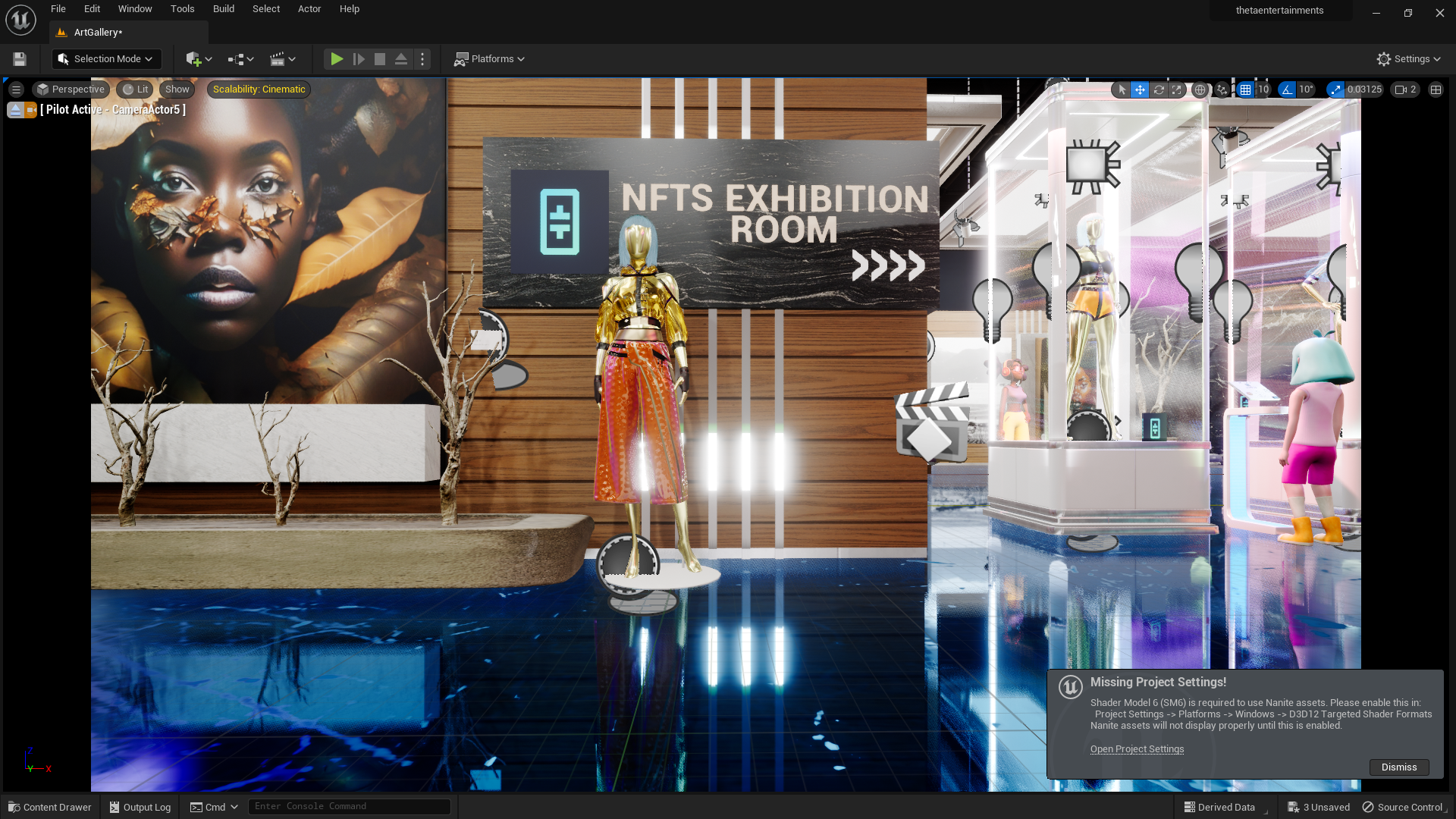Screen dimensions: 1456x819
Task: Click the Play level button
Action: click(x=337, y=59)
